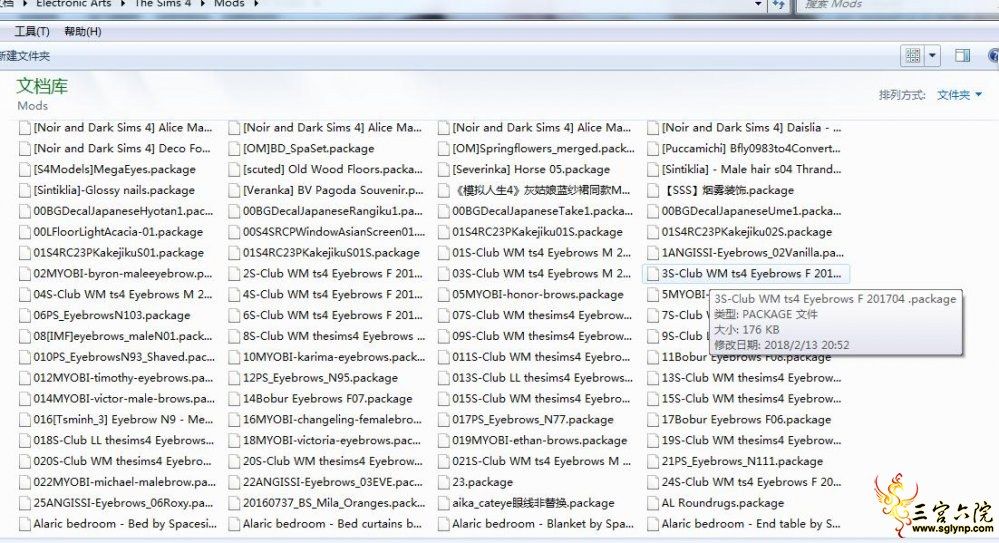
Task: Select 08[IMF]eyebrows_maleN01 file
Action: pos(123,337)
